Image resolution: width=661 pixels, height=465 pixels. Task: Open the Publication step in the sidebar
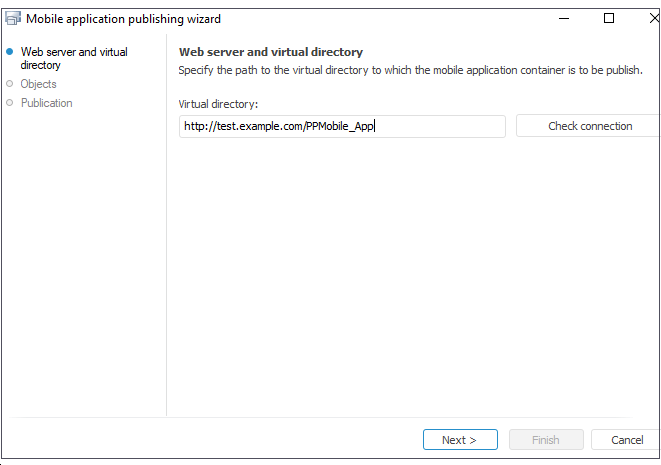tap(47, 103)
